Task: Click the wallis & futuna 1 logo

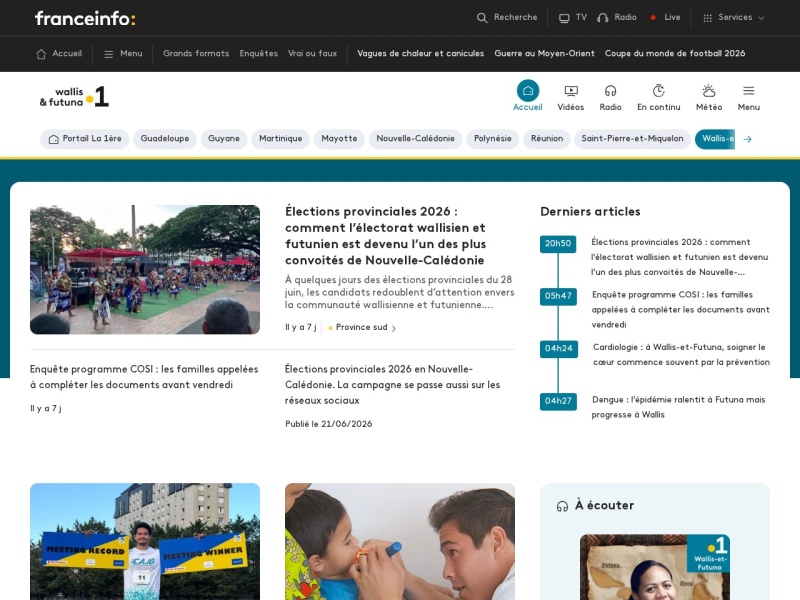Action: (74, 97)
